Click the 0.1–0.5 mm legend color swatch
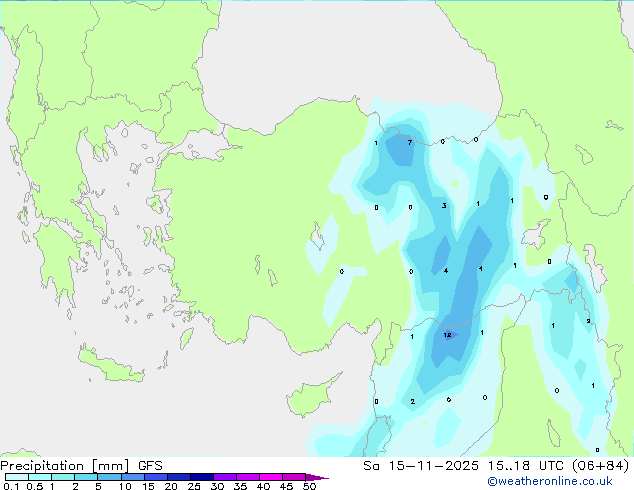 pyautogui.click(x=17, y=477)
